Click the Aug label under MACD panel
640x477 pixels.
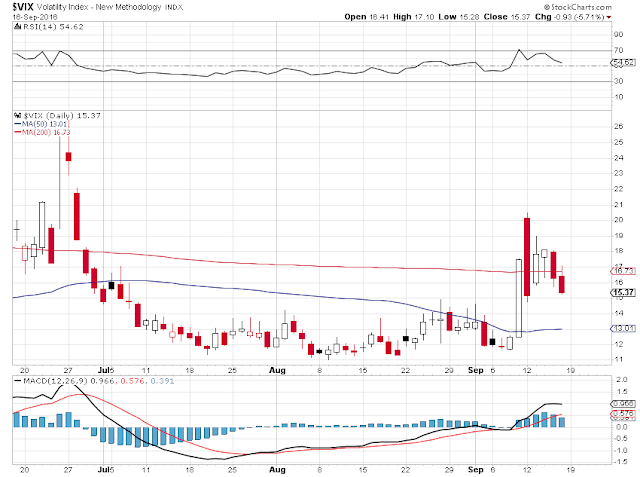[x=277, y=470]
